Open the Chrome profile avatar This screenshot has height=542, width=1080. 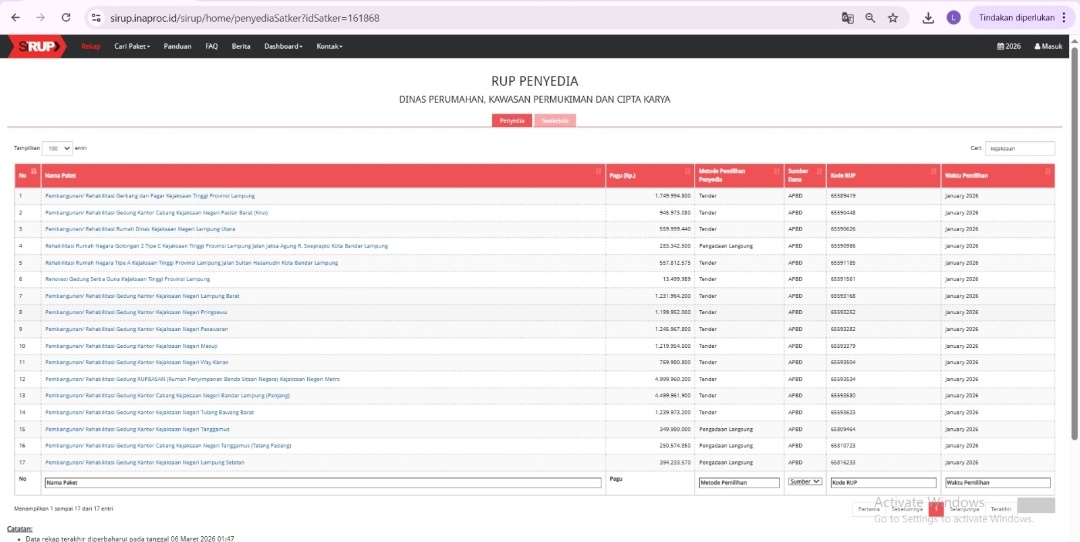(x=953, y=18)
